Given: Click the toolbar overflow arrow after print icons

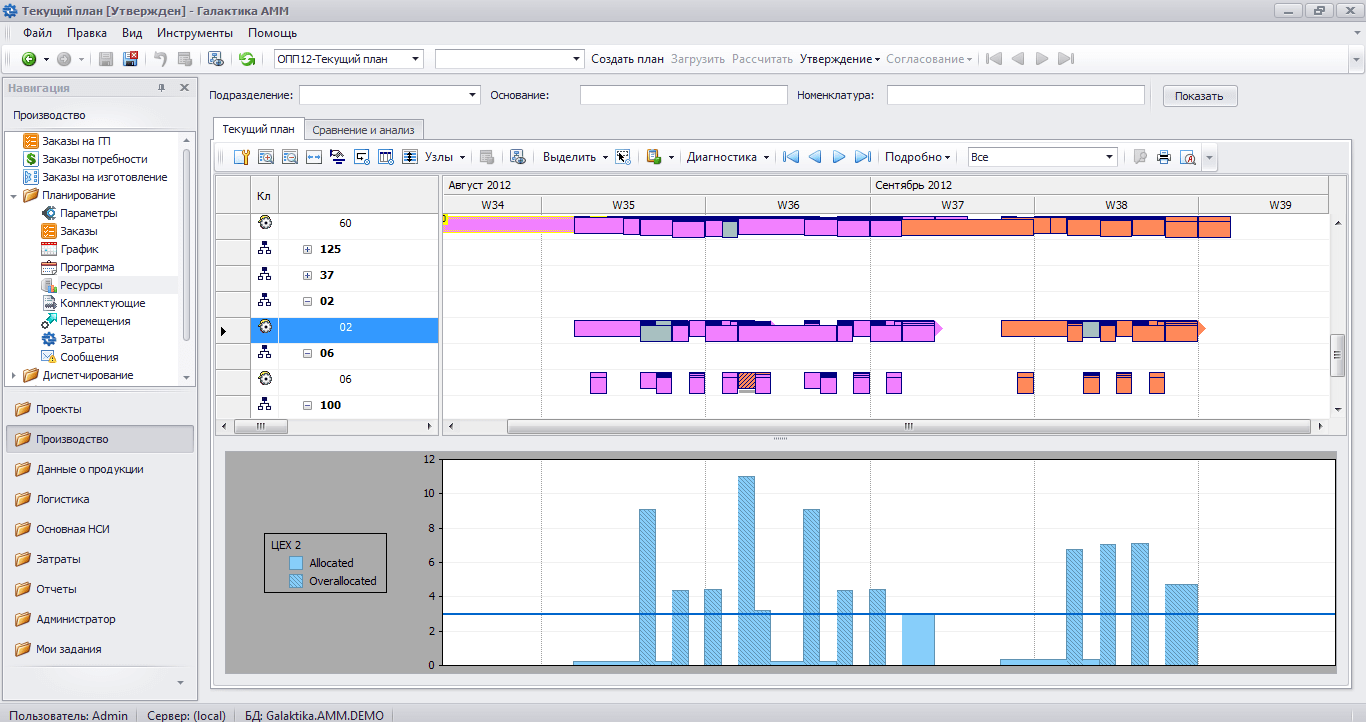Looking at the screenshot, I should [x=1210, y=157].
